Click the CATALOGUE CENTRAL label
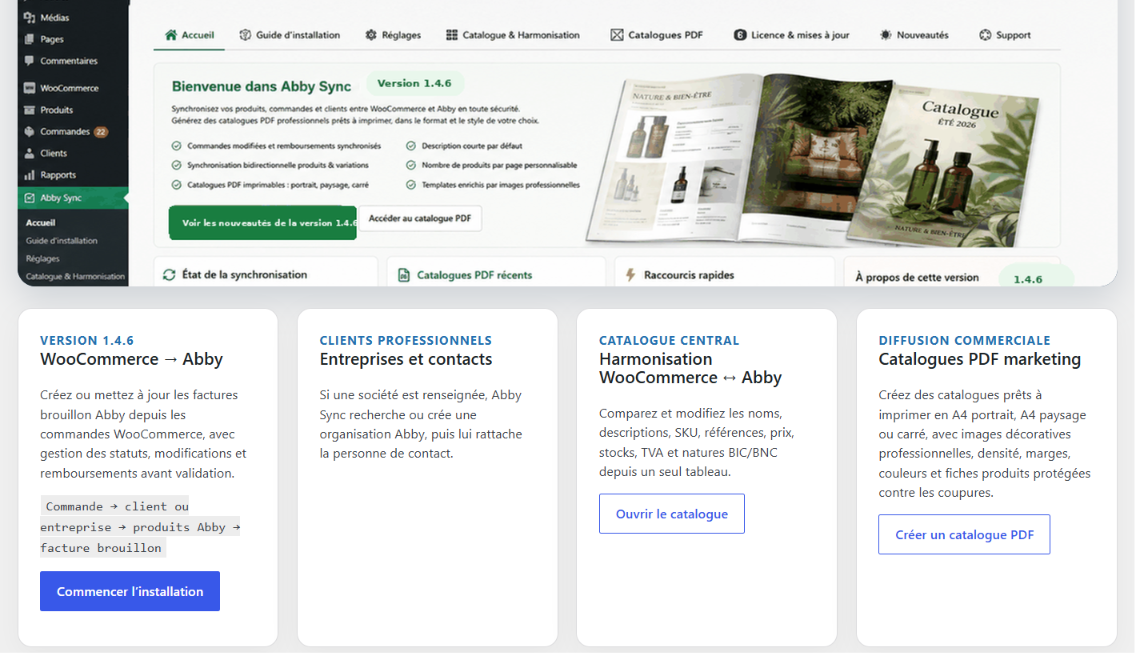Viewport: 1135px width, 653px height. [669, 340]
